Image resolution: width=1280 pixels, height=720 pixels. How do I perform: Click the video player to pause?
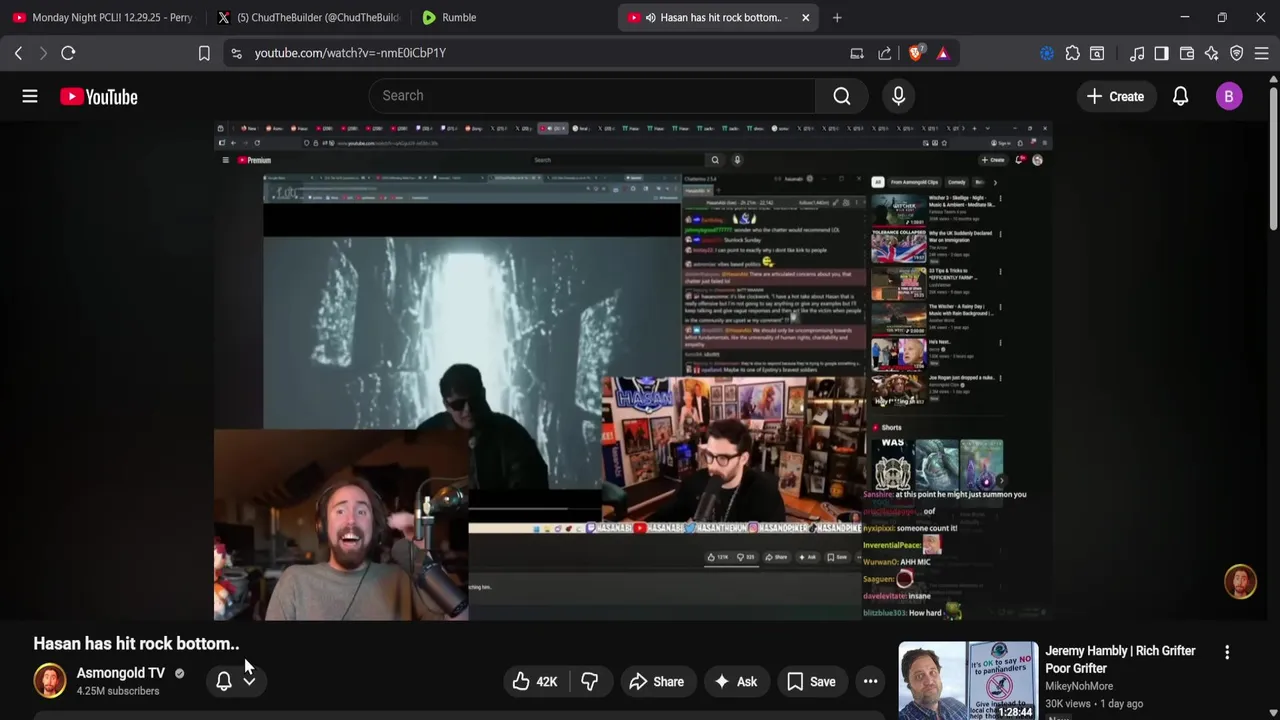point(633,371)
